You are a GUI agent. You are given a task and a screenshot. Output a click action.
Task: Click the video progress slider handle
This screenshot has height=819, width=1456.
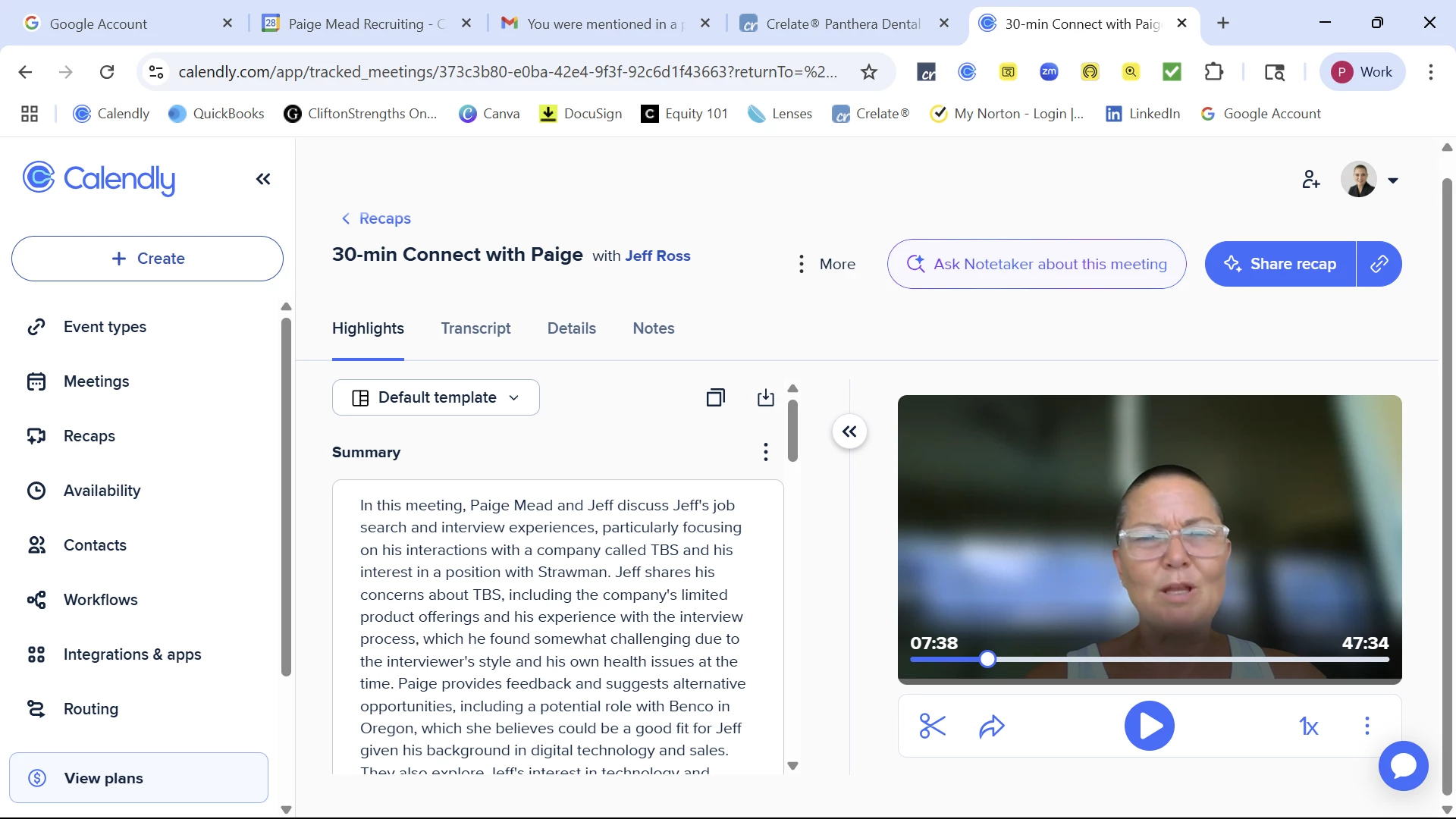point(987,659)
